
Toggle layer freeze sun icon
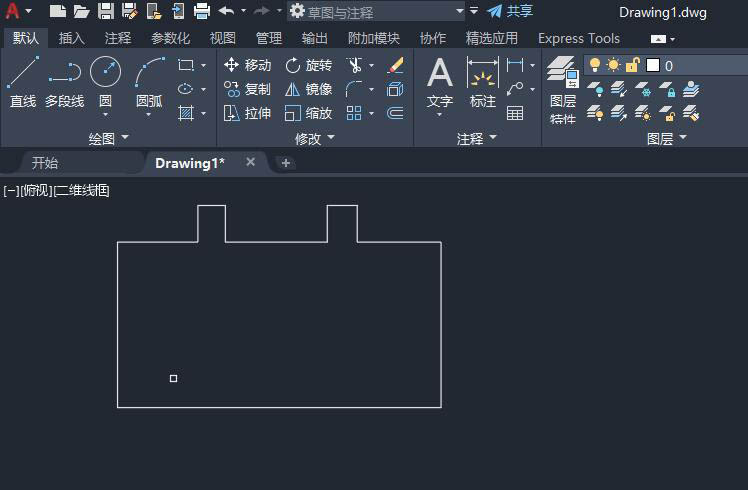click(613, 65)
